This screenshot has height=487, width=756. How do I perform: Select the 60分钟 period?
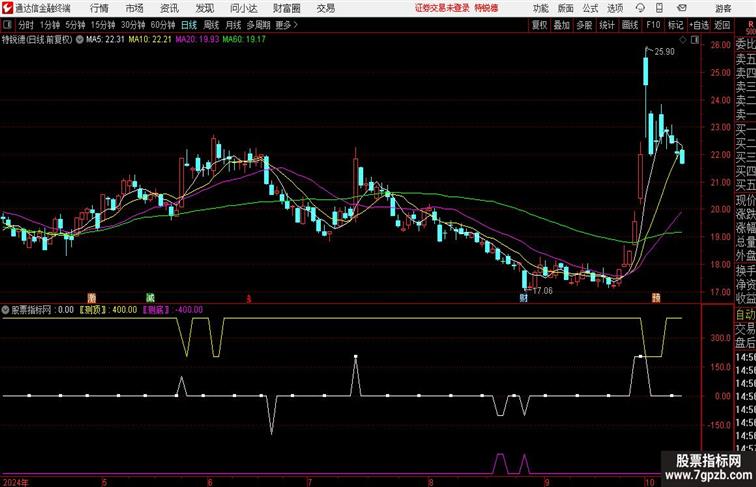tap(163, 25)
